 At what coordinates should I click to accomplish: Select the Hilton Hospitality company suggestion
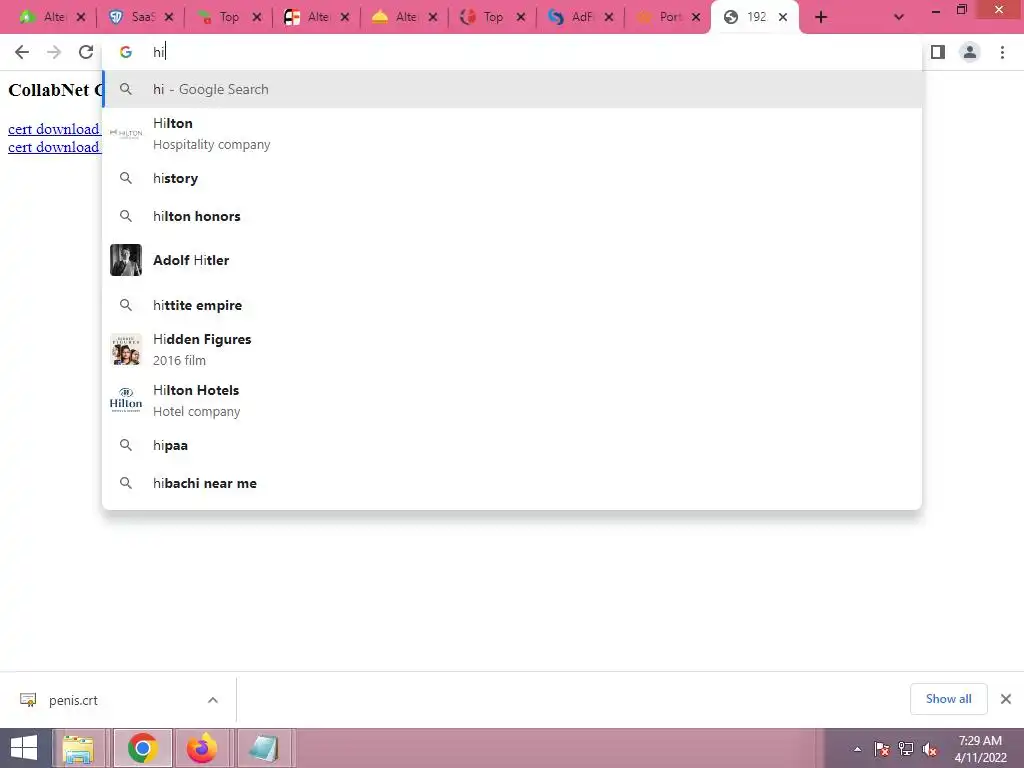(513, 133)
